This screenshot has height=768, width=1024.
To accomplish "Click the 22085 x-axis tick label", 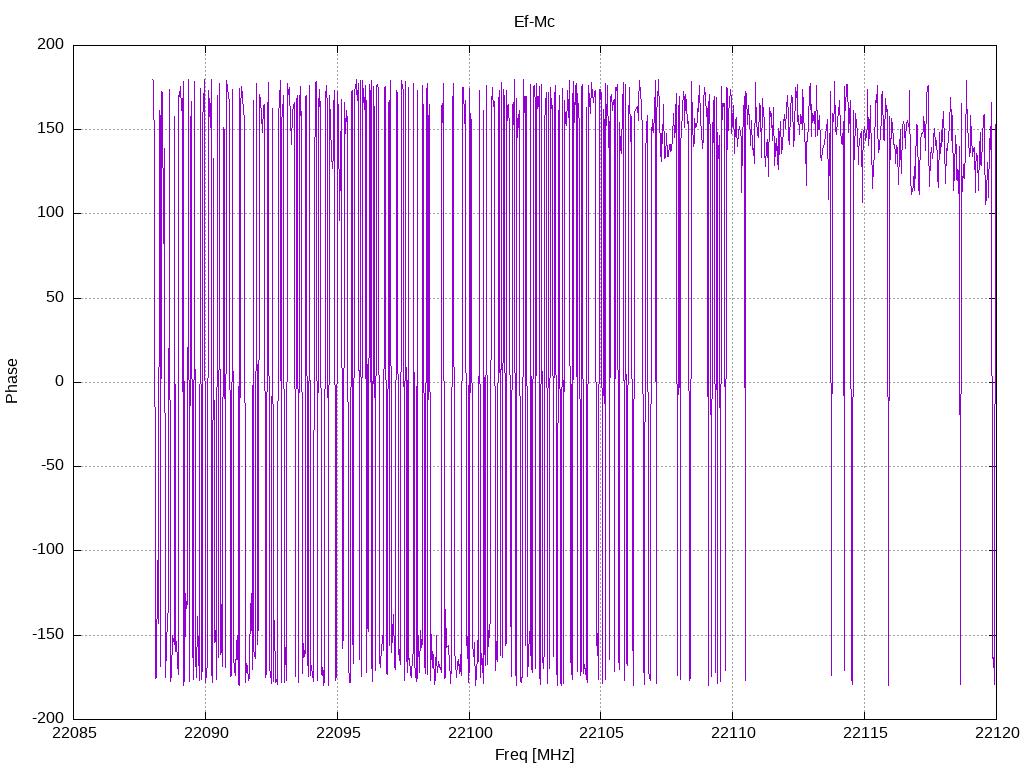I will 74,733.
